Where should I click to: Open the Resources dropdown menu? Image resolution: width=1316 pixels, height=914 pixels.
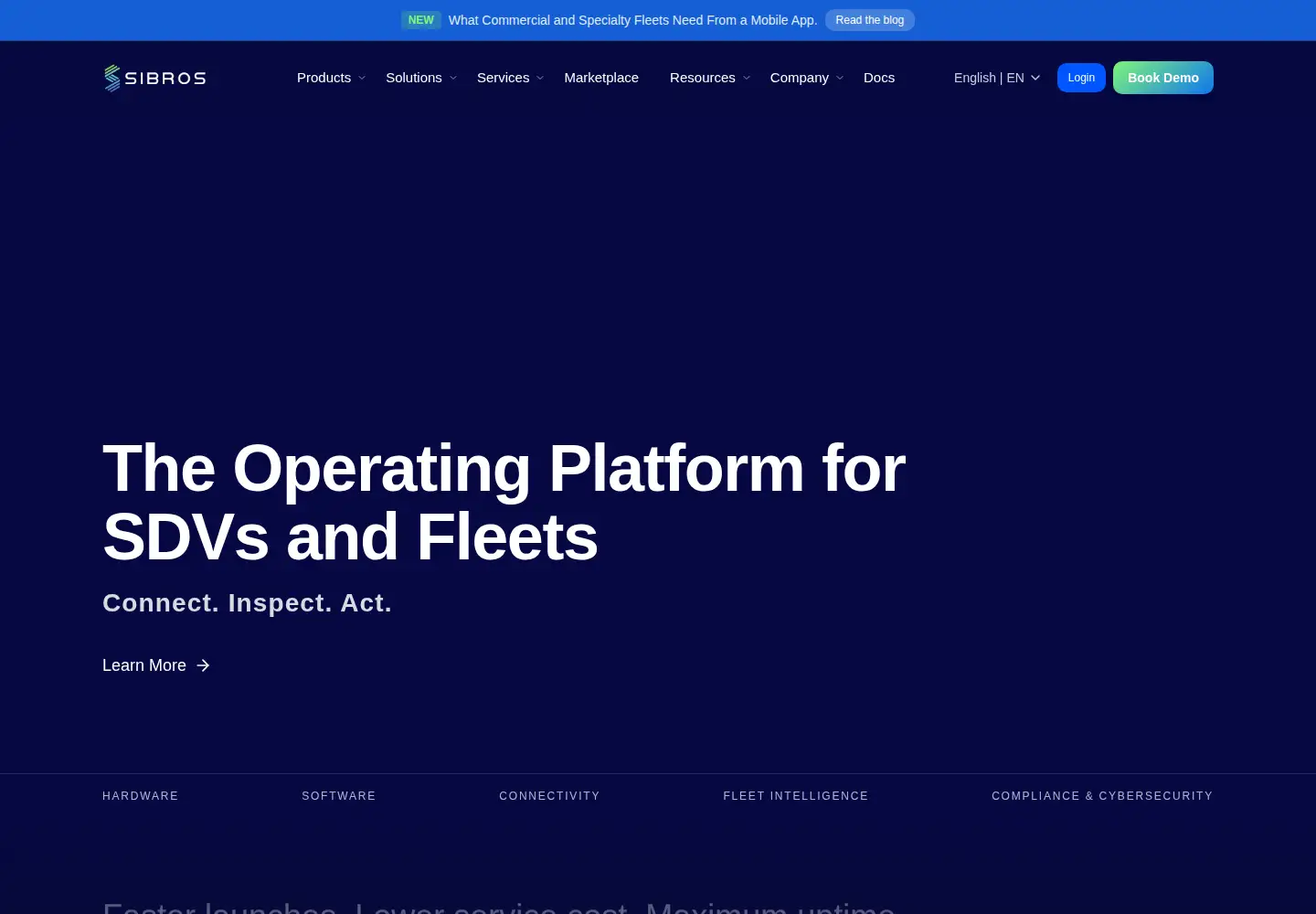[x=710, y=78]
